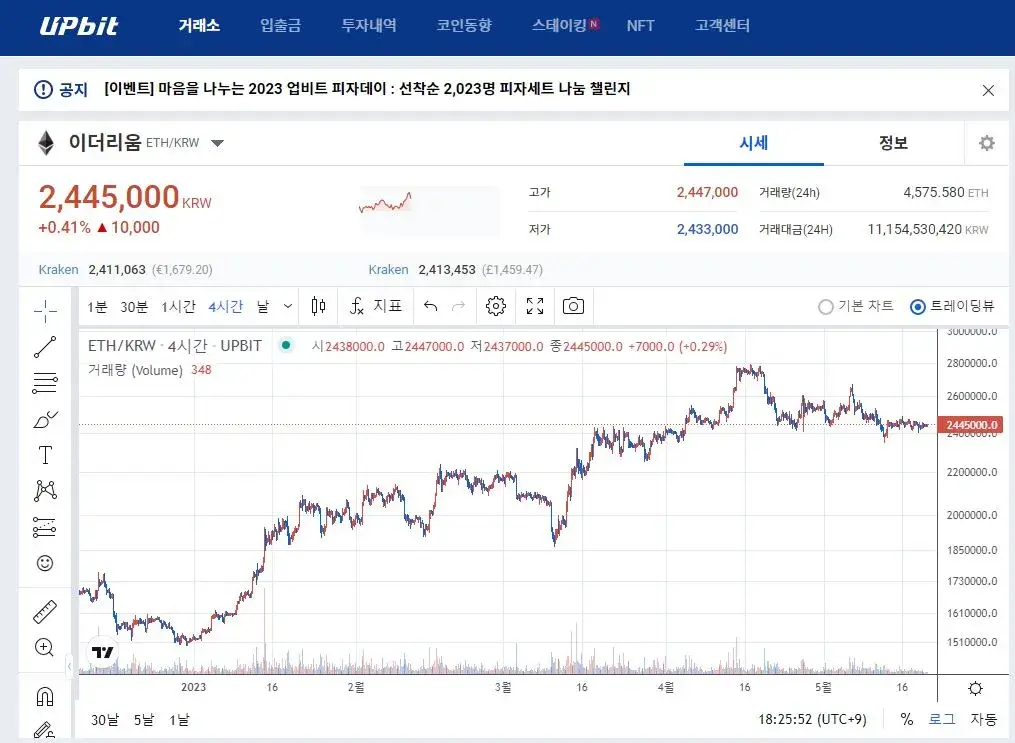Open candlestick chart style selector
Viewport: 1015px width, 743px height.
pos(318,306)
